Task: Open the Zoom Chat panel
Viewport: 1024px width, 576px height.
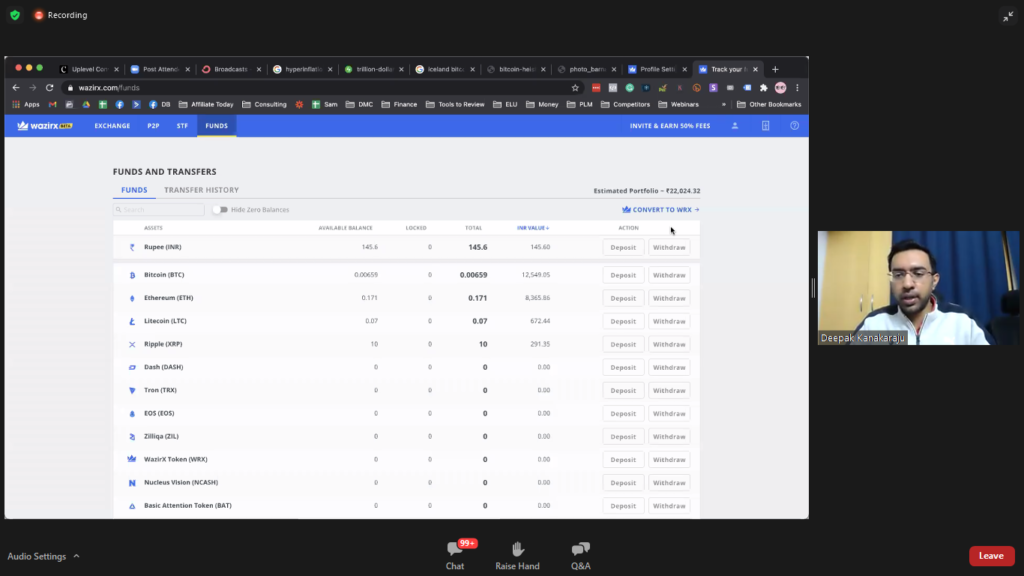Action: pyautogui.click(x=455, y=550)
